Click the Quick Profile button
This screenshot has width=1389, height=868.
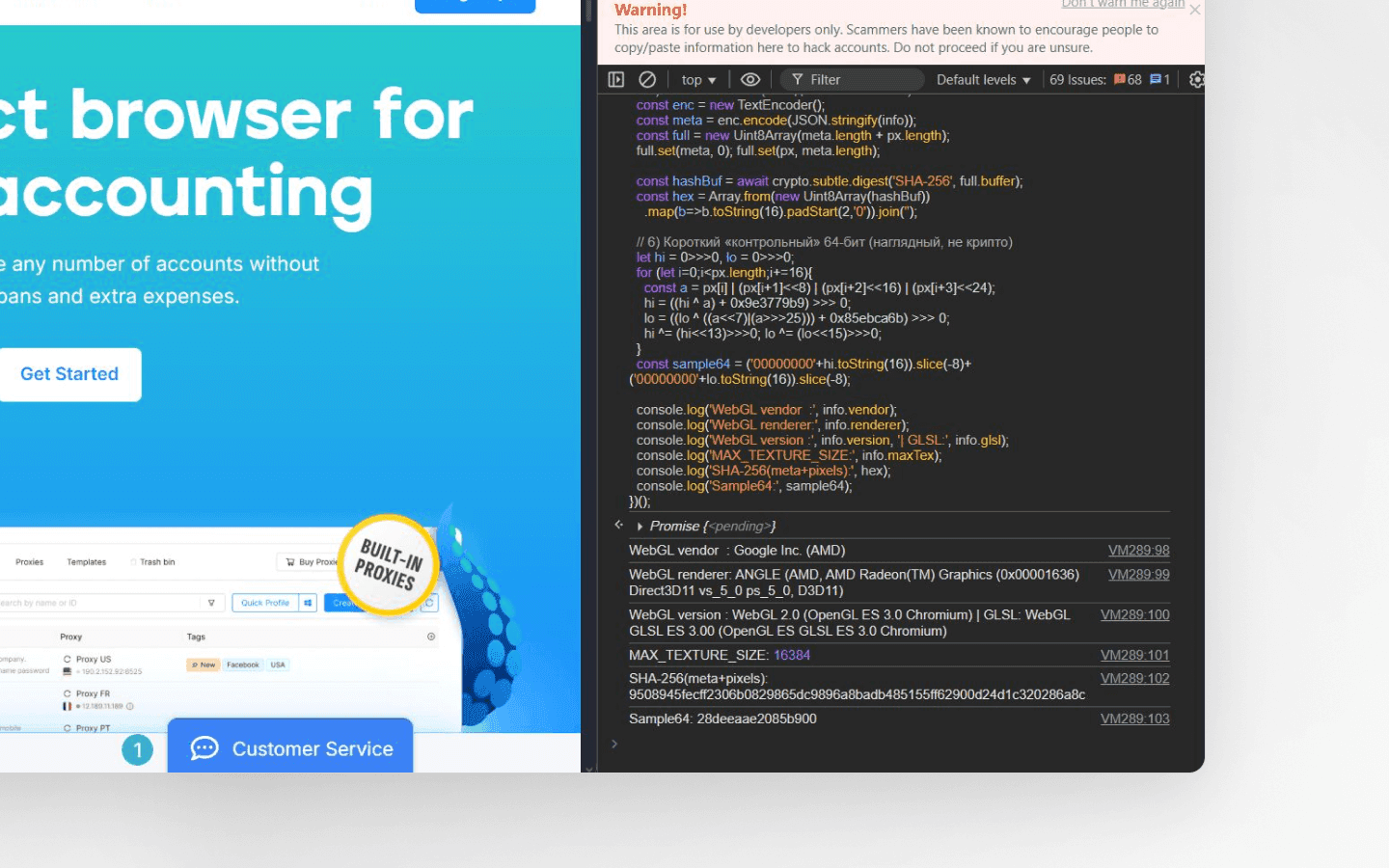[x=265, y=603]
